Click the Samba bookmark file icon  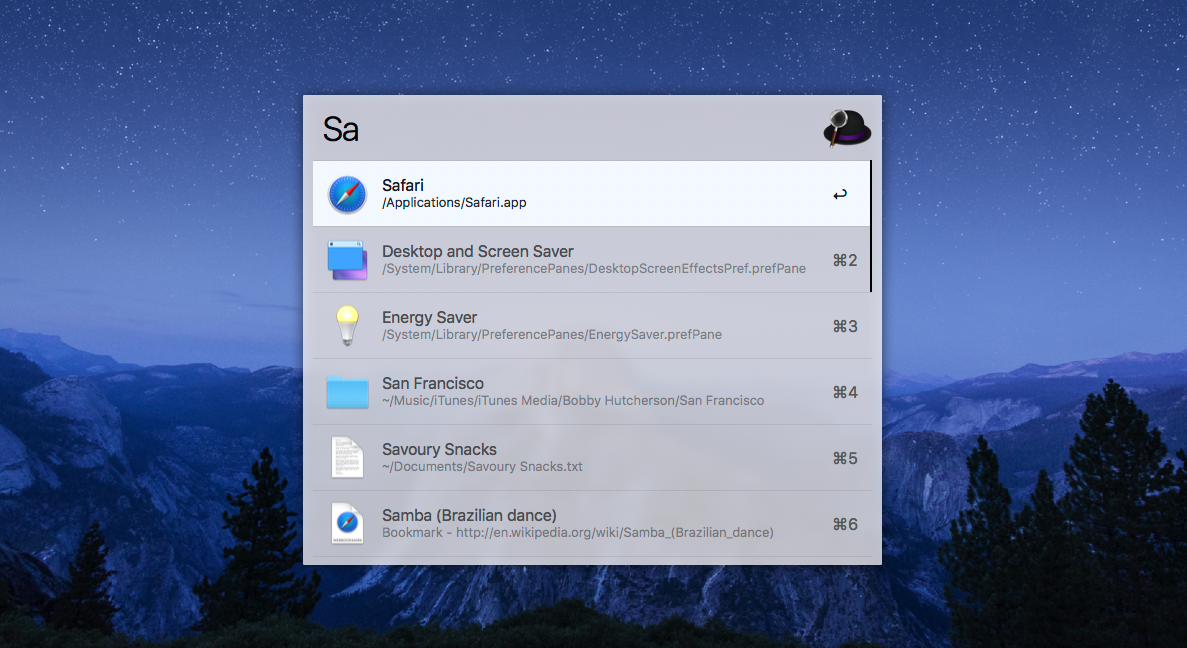347,523
